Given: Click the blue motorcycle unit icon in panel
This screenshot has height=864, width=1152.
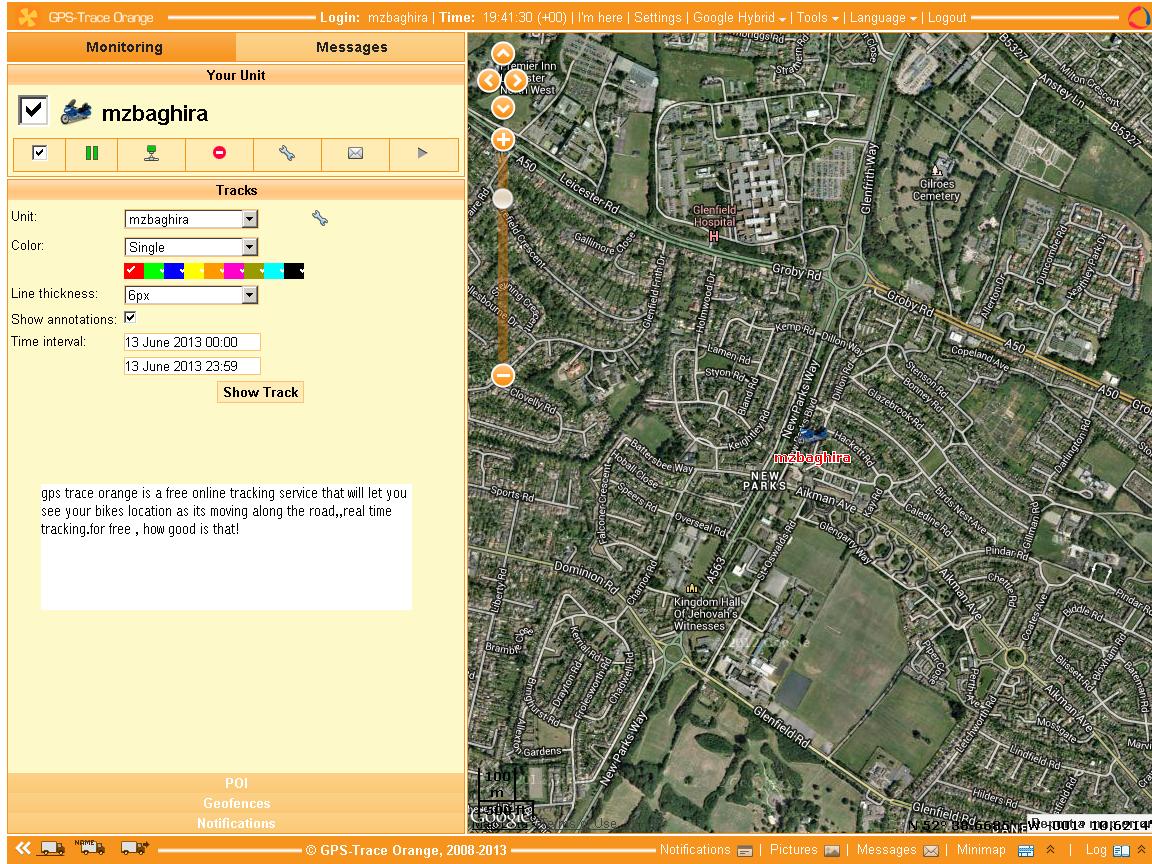Looking at the screenshot, I should [76, 112].
